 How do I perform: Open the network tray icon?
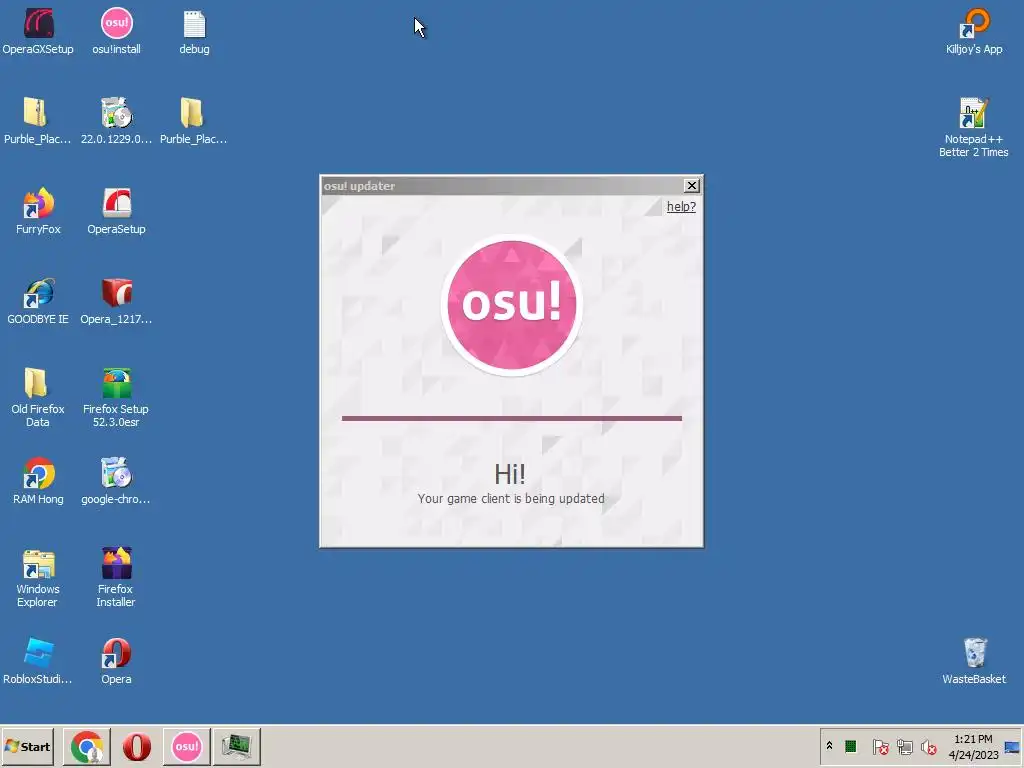pos(904,746)
